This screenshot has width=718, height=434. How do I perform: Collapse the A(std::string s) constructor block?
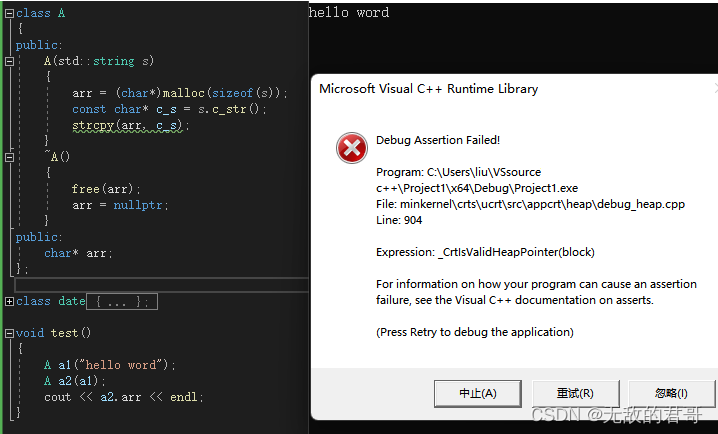[x=9, y=61]
